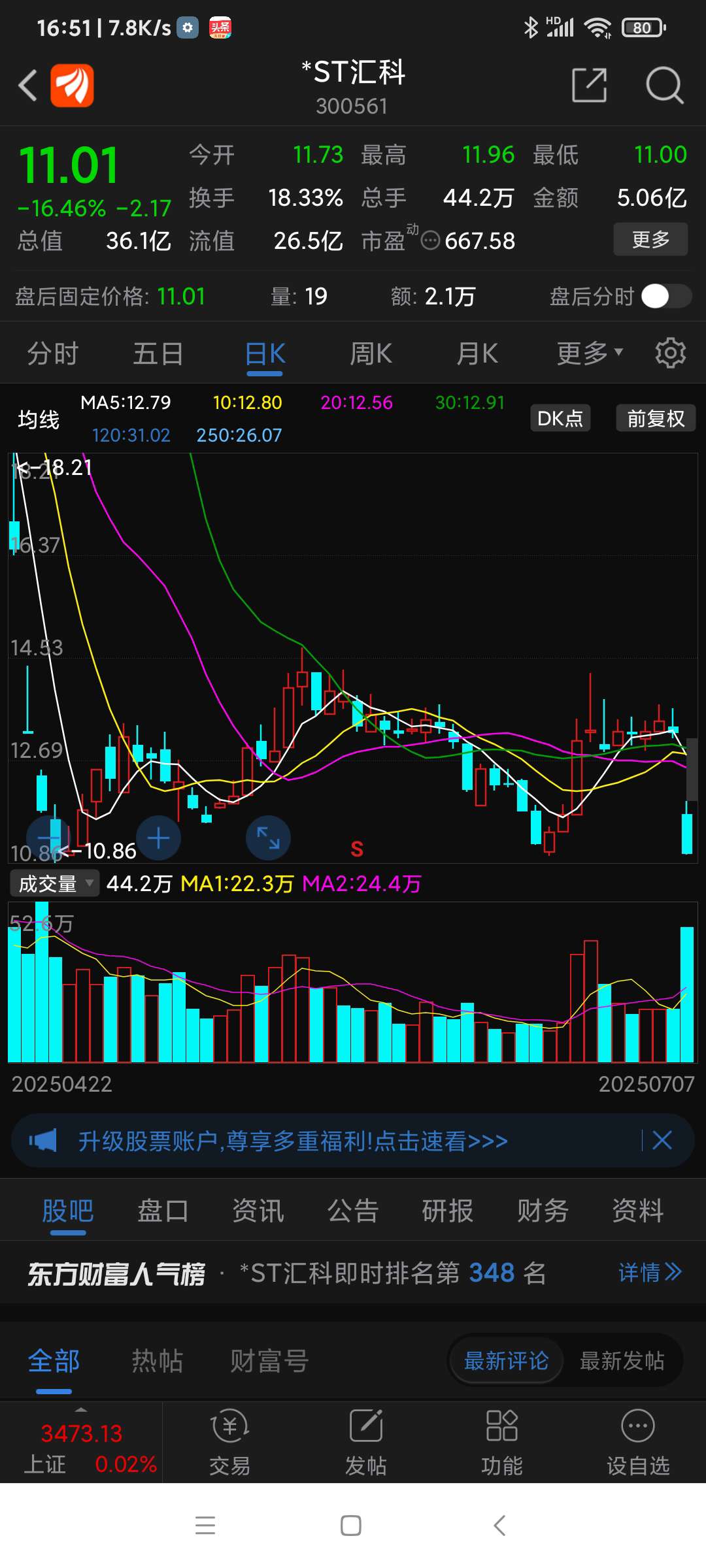This screenshot has height=1568, width=706.
Task: Select the 五日 chart tab
Action: (158, 353)
